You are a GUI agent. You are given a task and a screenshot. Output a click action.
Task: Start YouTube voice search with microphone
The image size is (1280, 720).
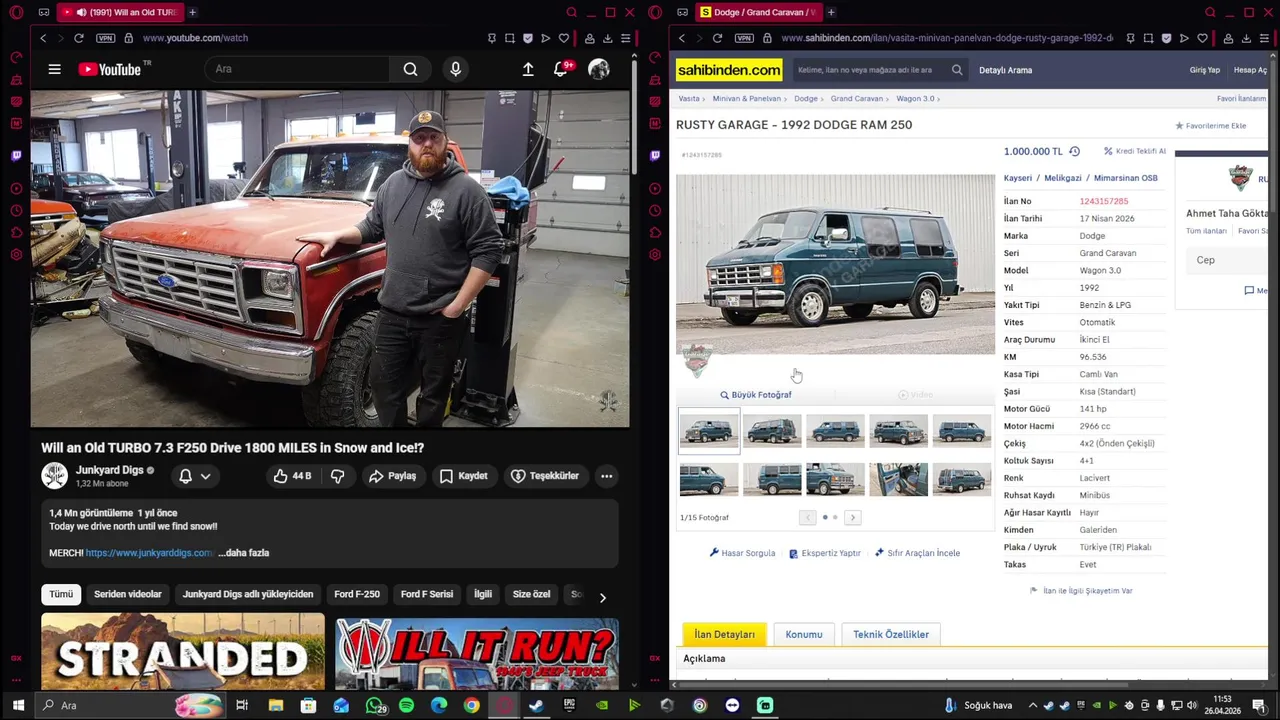[456, 69]
